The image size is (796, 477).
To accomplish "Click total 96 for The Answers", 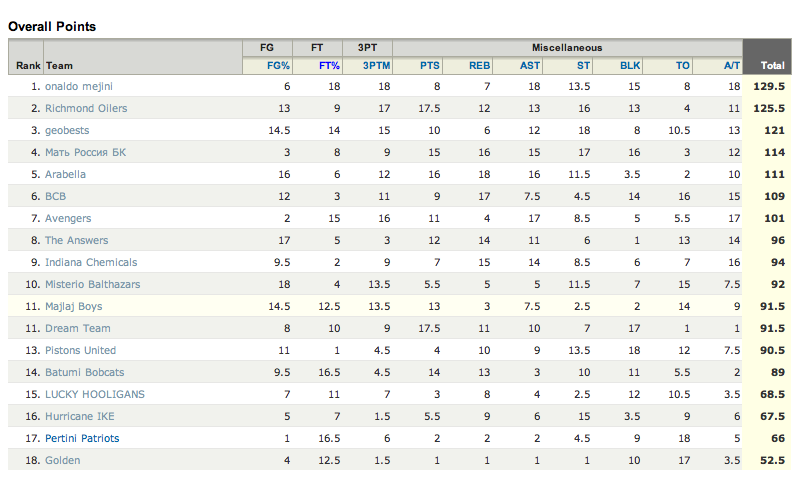I will click(778, 240).
